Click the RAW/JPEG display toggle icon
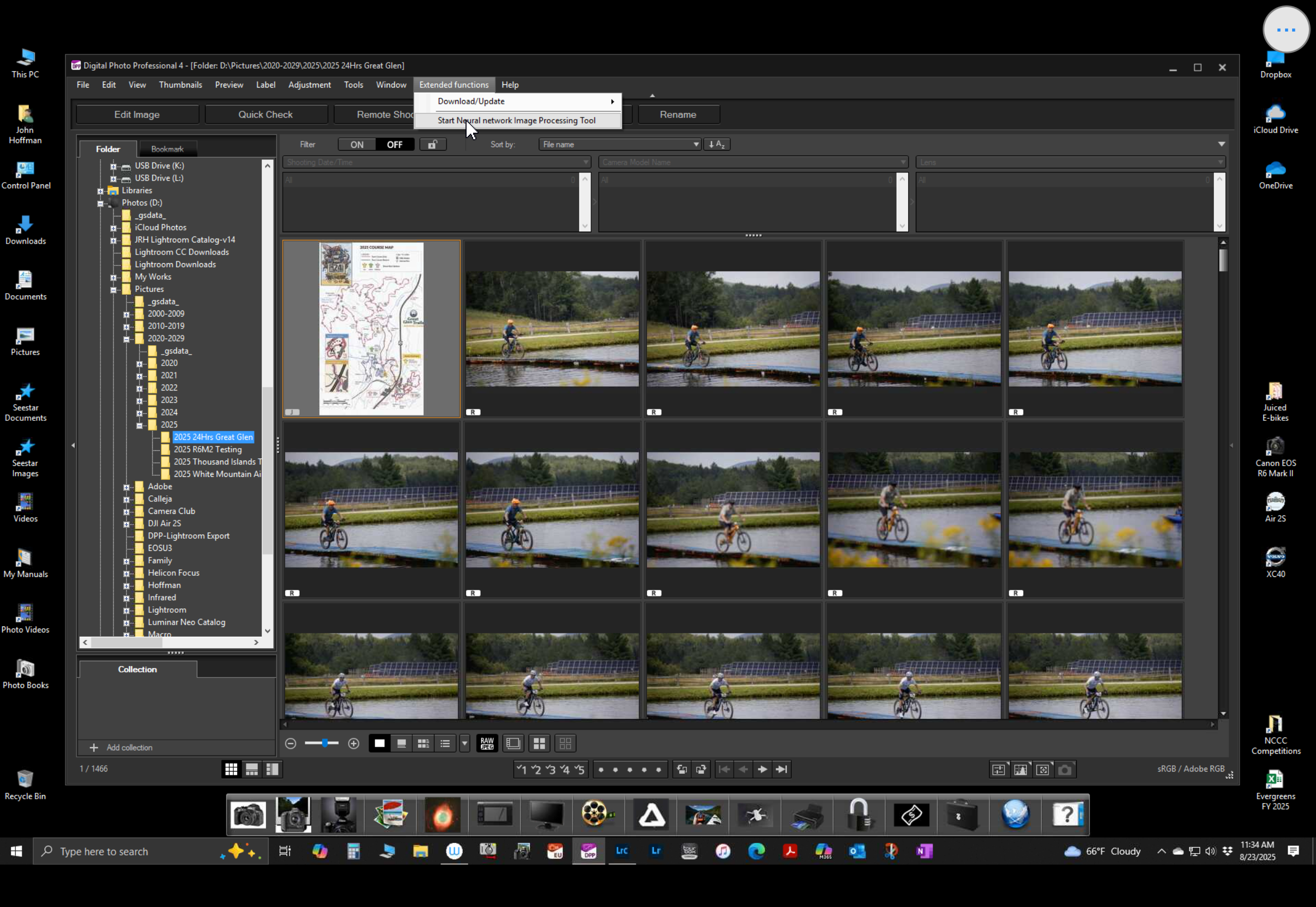1316x907 pixels. [x=487, y=743]
